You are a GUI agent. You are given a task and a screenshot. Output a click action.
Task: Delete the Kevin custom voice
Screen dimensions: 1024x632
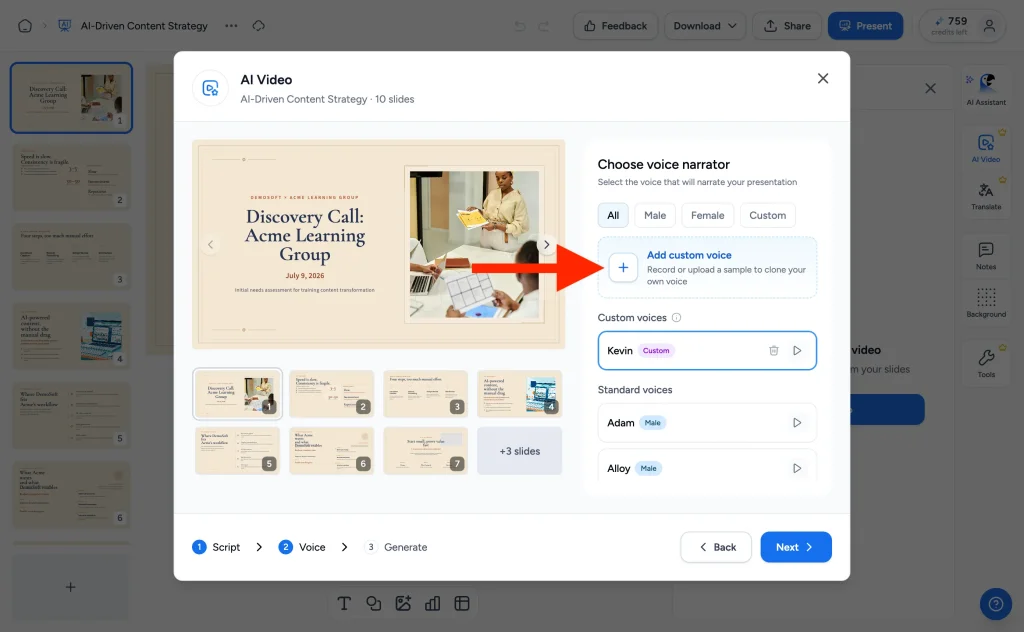click(x=774, y=351)
